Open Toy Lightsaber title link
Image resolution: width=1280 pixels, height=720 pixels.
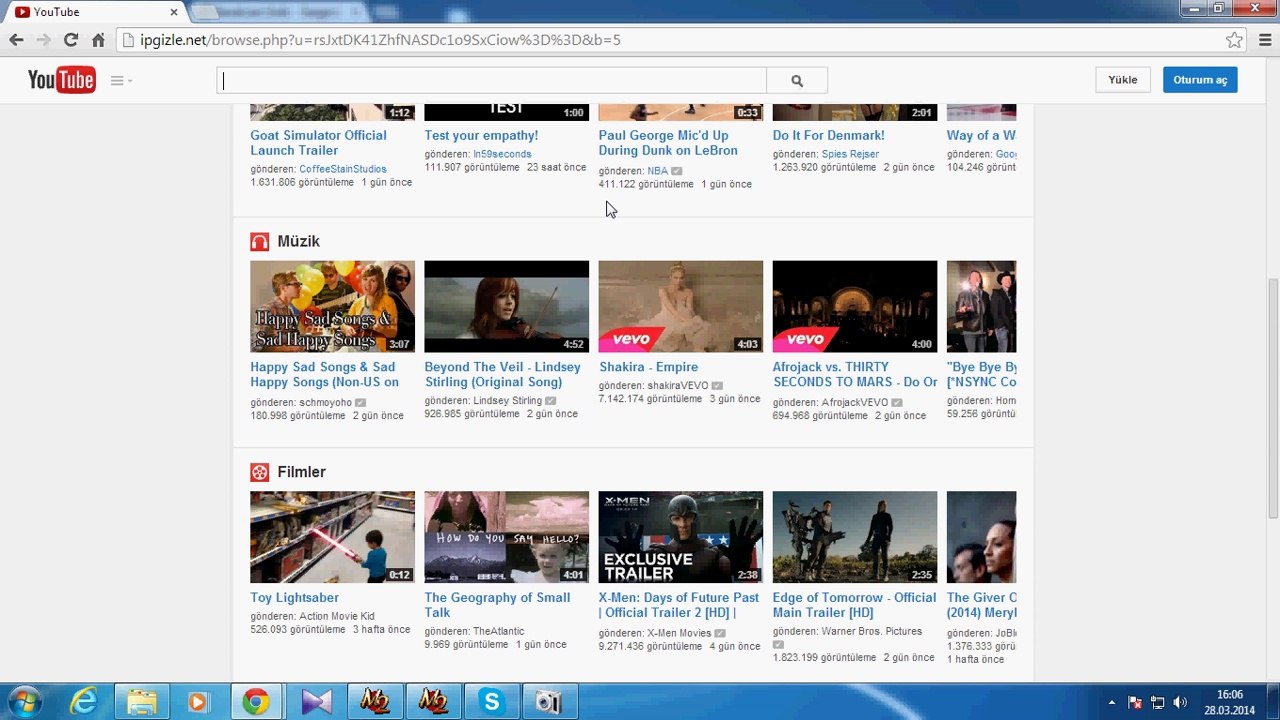click(x=294, y=598)
